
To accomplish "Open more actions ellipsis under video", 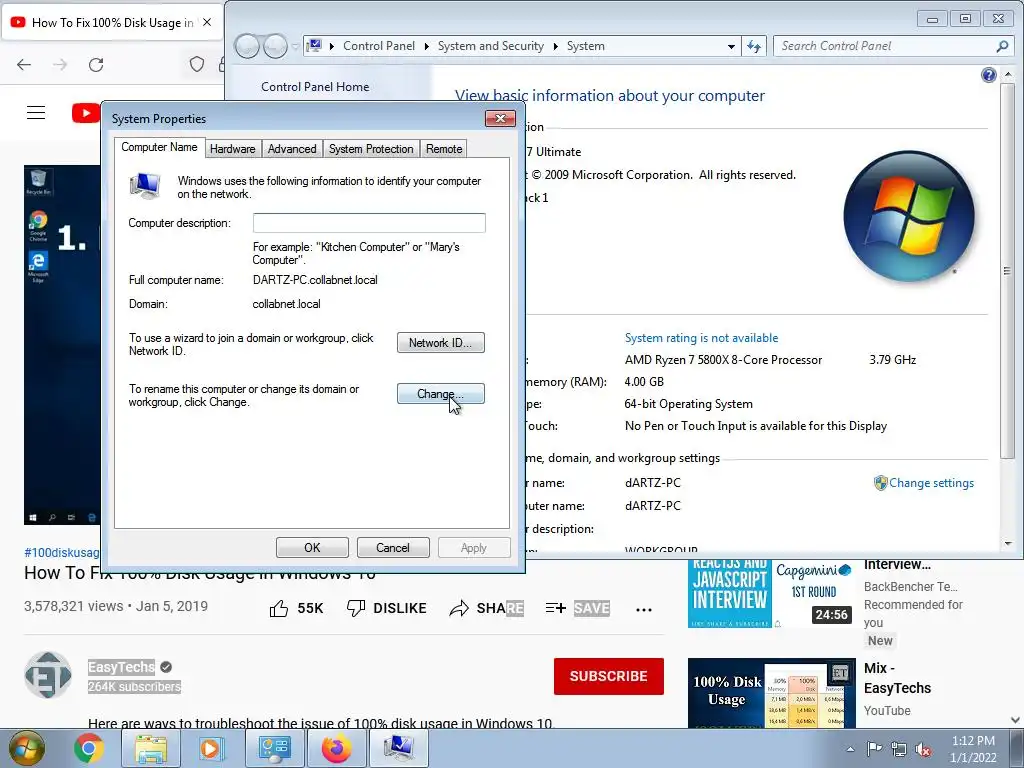I will 644,609.
